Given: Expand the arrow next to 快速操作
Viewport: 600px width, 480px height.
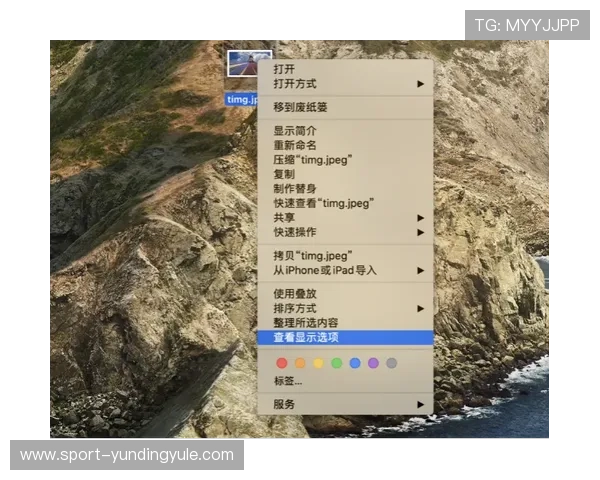Looking at the screenshot, I should (x=421, y=232).
